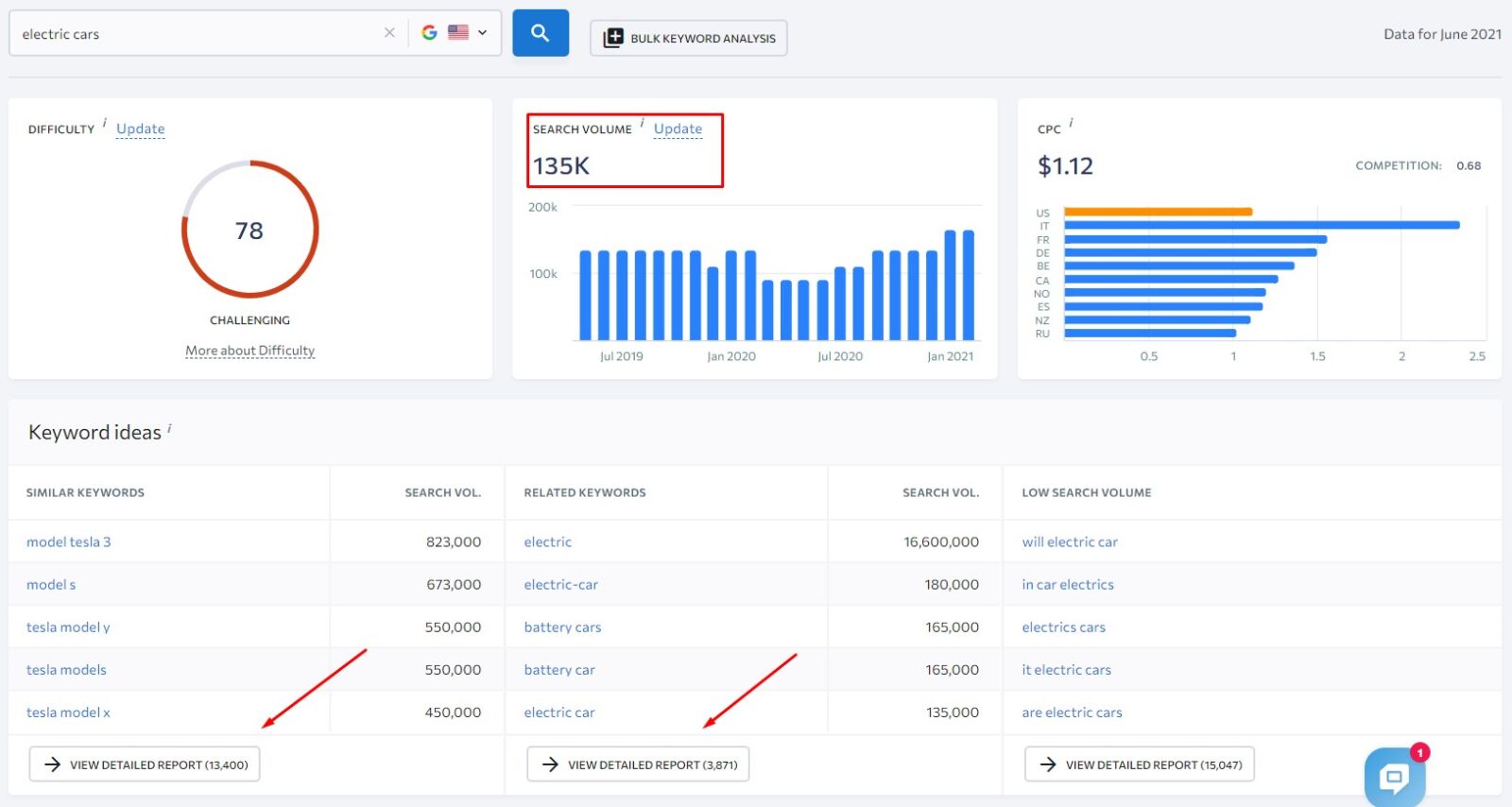
Task: Click the 16,600,000 search volume cell
Action: tap(941, 542)
